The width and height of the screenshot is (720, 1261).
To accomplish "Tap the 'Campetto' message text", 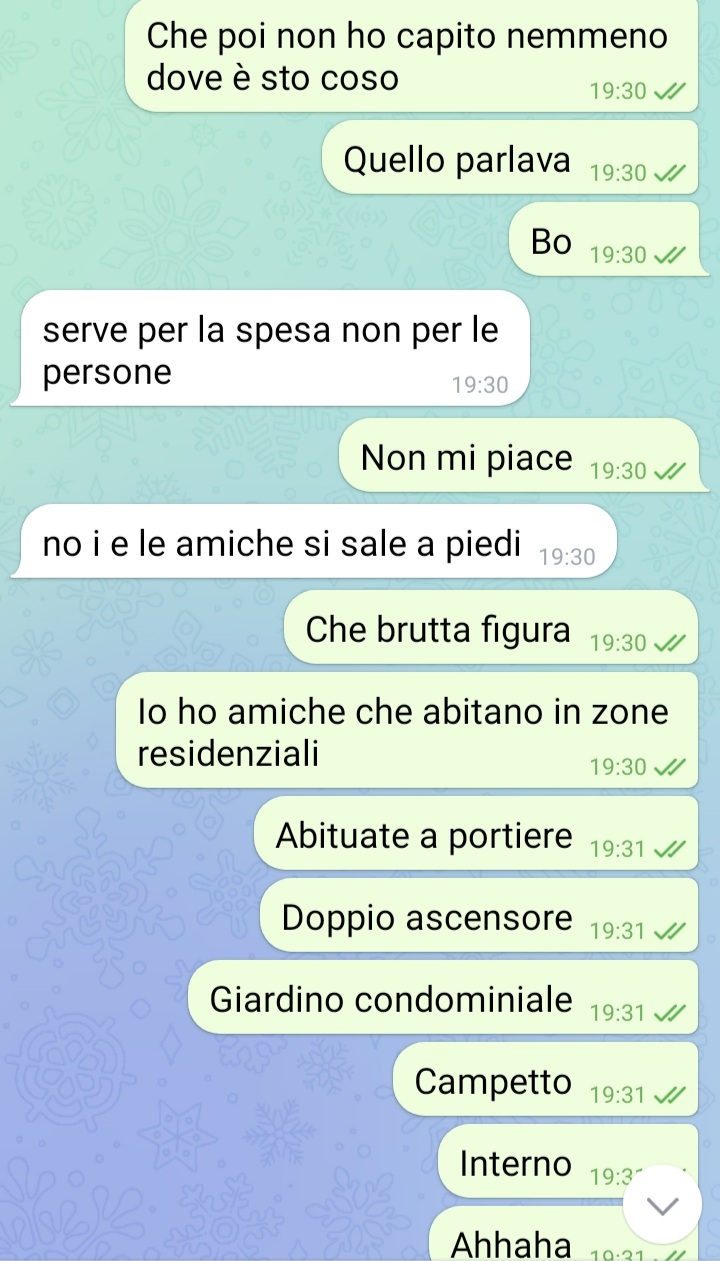I will pyautogui.click(x=494, y=1081).
